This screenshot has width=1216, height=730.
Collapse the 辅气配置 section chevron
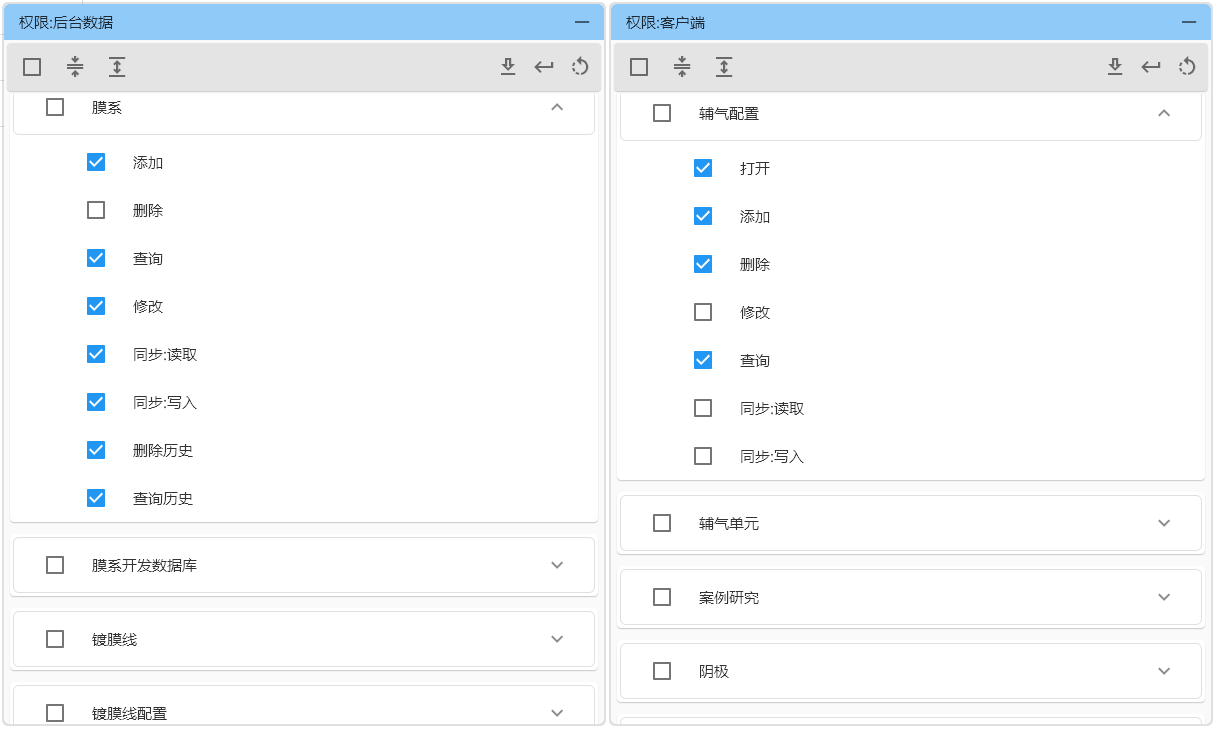1164,113
